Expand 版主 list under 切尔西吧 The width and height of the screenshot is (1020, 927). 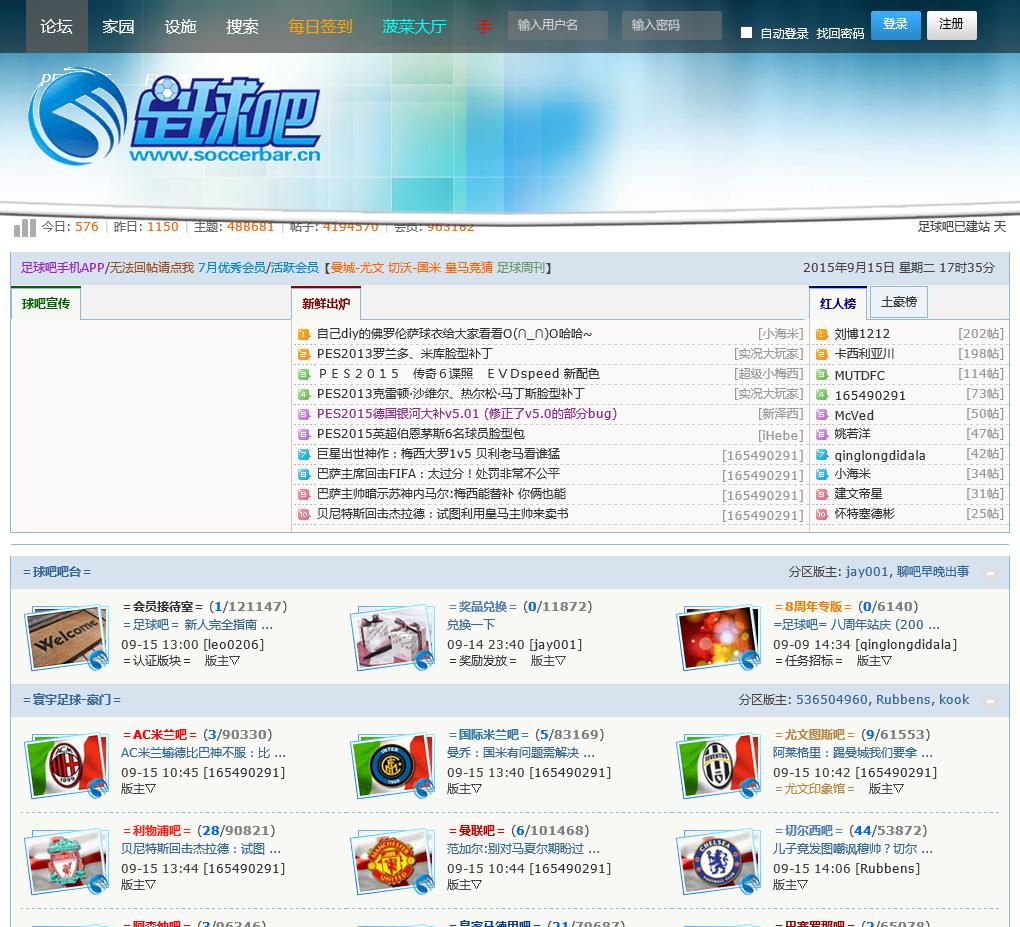pos(790,885)
